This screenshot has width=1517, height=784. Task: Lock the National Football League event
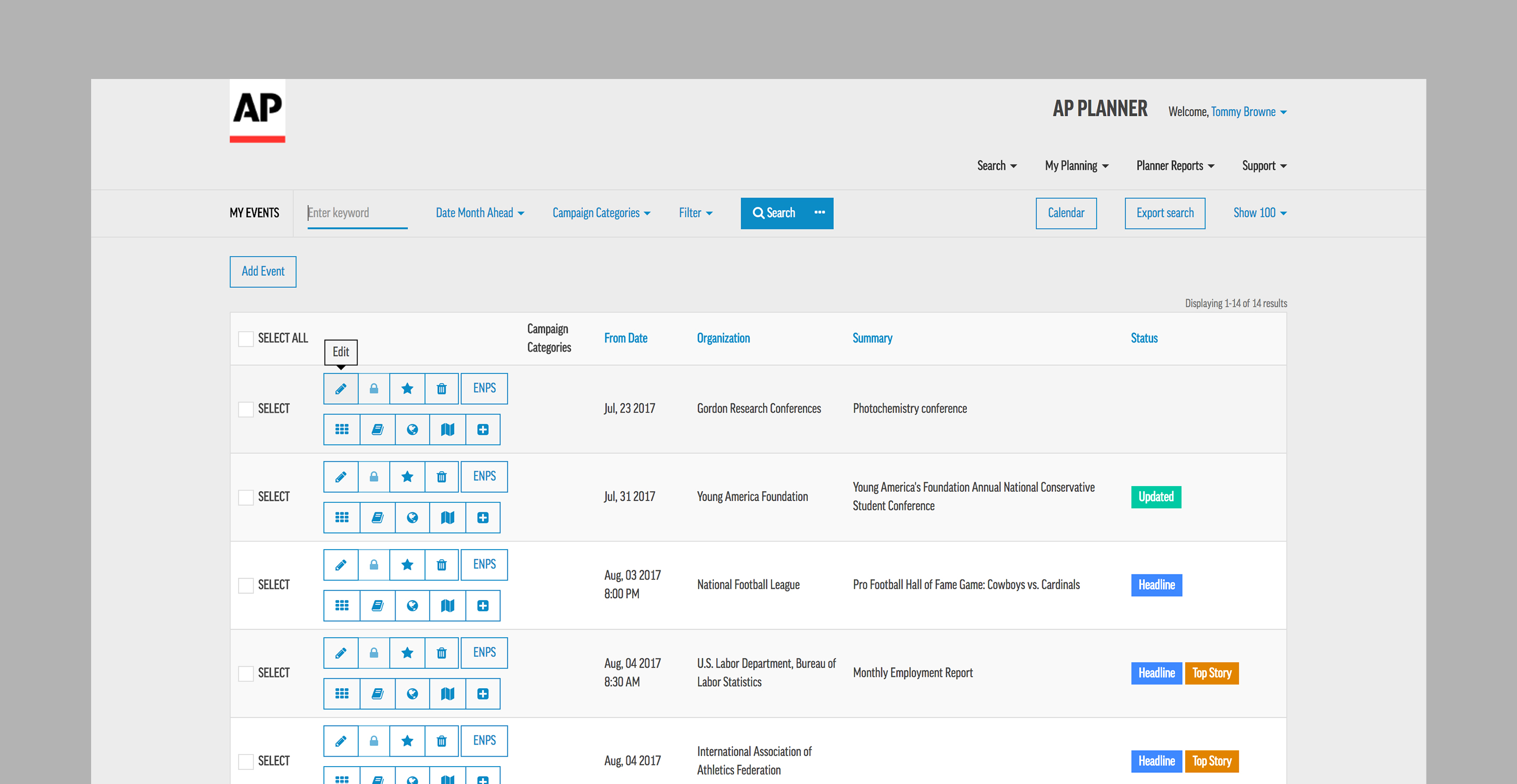(374, 565)
